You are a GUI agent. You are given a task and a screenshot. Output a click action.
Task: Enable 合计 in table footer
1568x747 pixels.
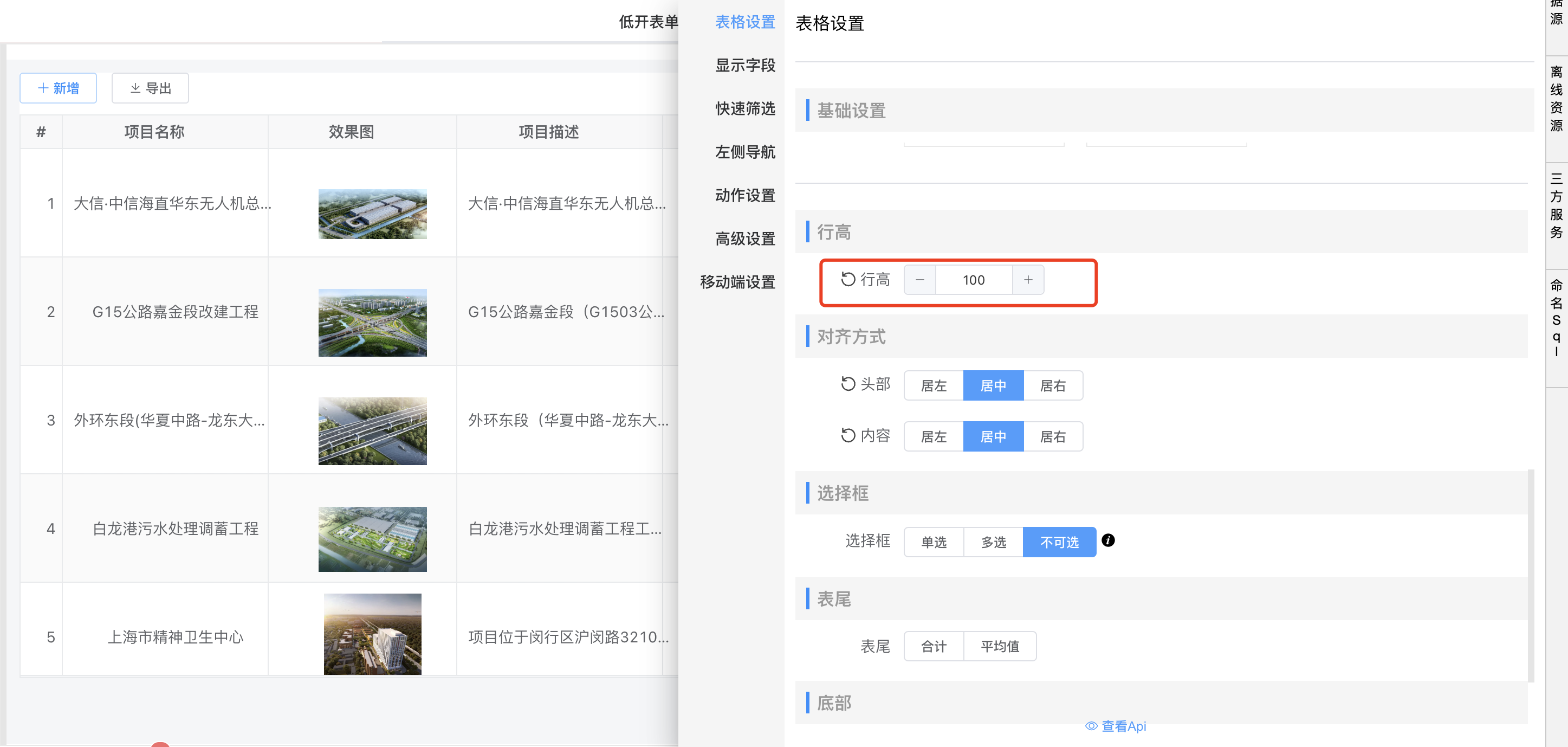tap(933, 647)
